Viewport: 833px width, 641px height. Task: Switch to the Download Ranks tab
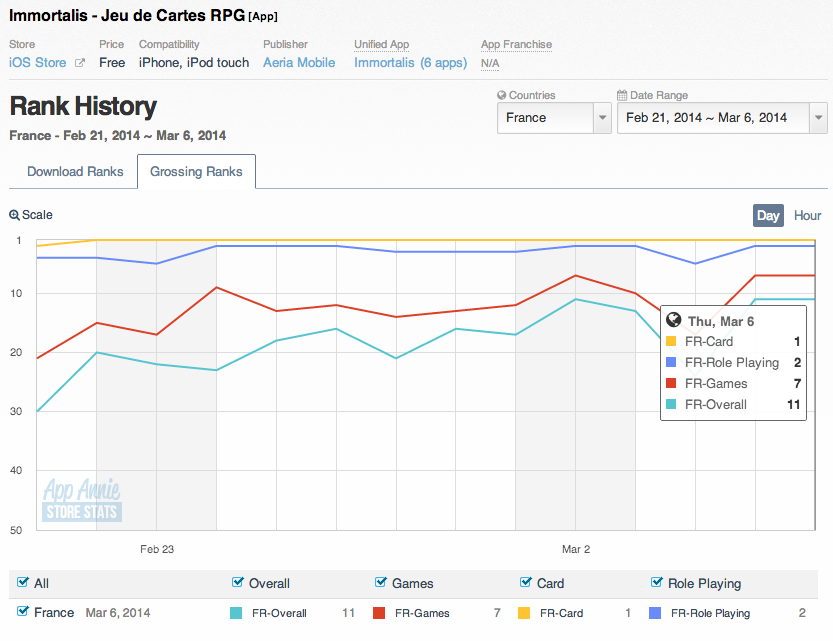75,172
